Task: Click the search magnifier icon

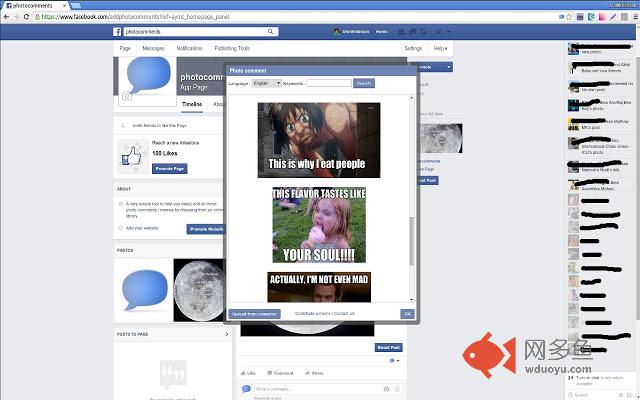Action: [x=270, y=31]
